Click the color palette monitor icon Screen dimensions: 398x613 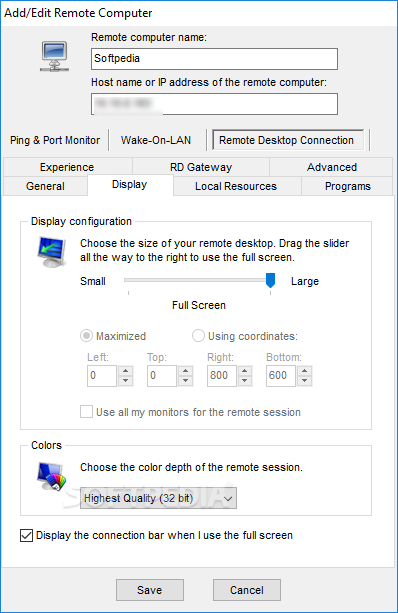coord(52,476)
